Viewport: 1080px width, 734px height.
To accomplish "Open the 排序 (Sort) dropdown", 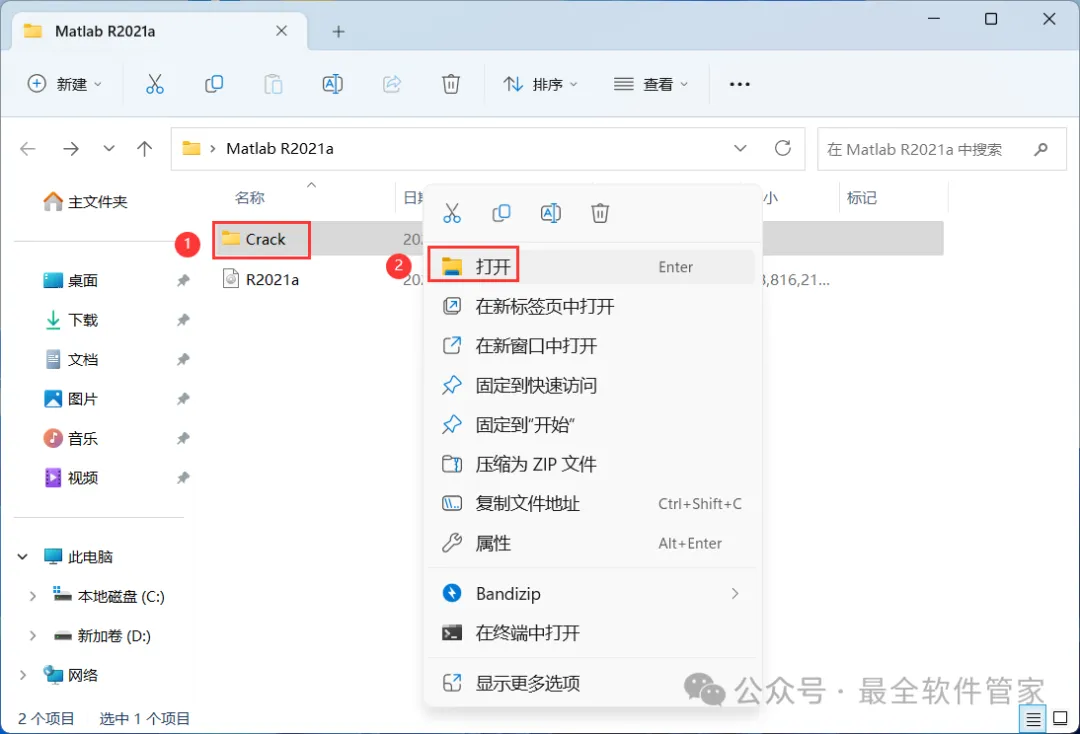I will [x=541, y=84].
